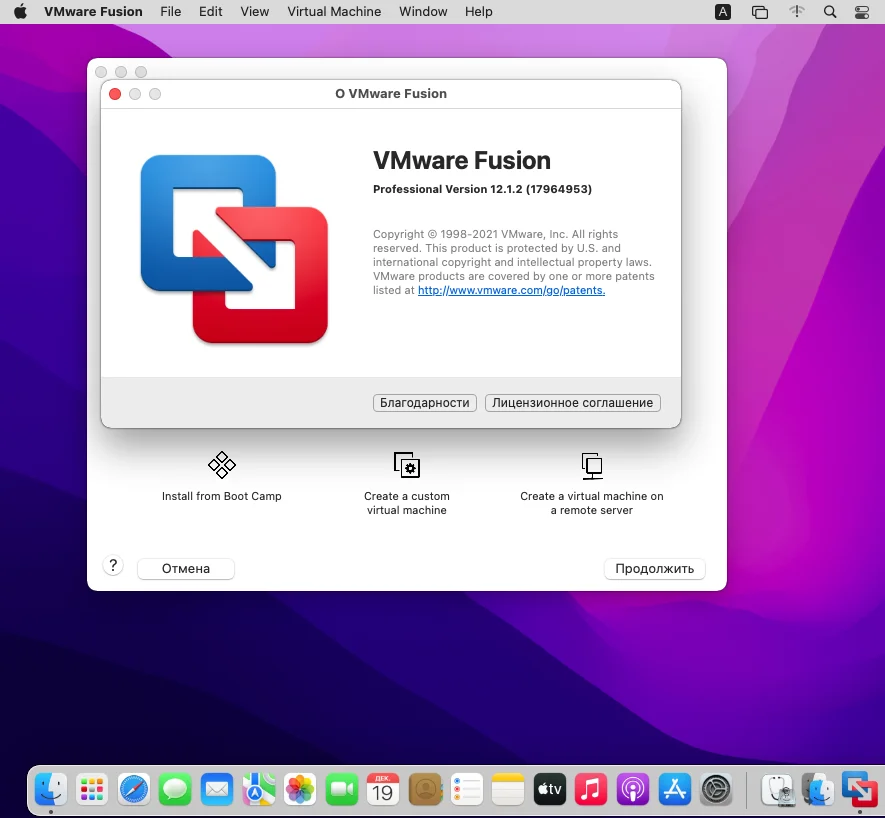885x818 pixels.
Task: Open the Window menu
Action: pos(423,11)
